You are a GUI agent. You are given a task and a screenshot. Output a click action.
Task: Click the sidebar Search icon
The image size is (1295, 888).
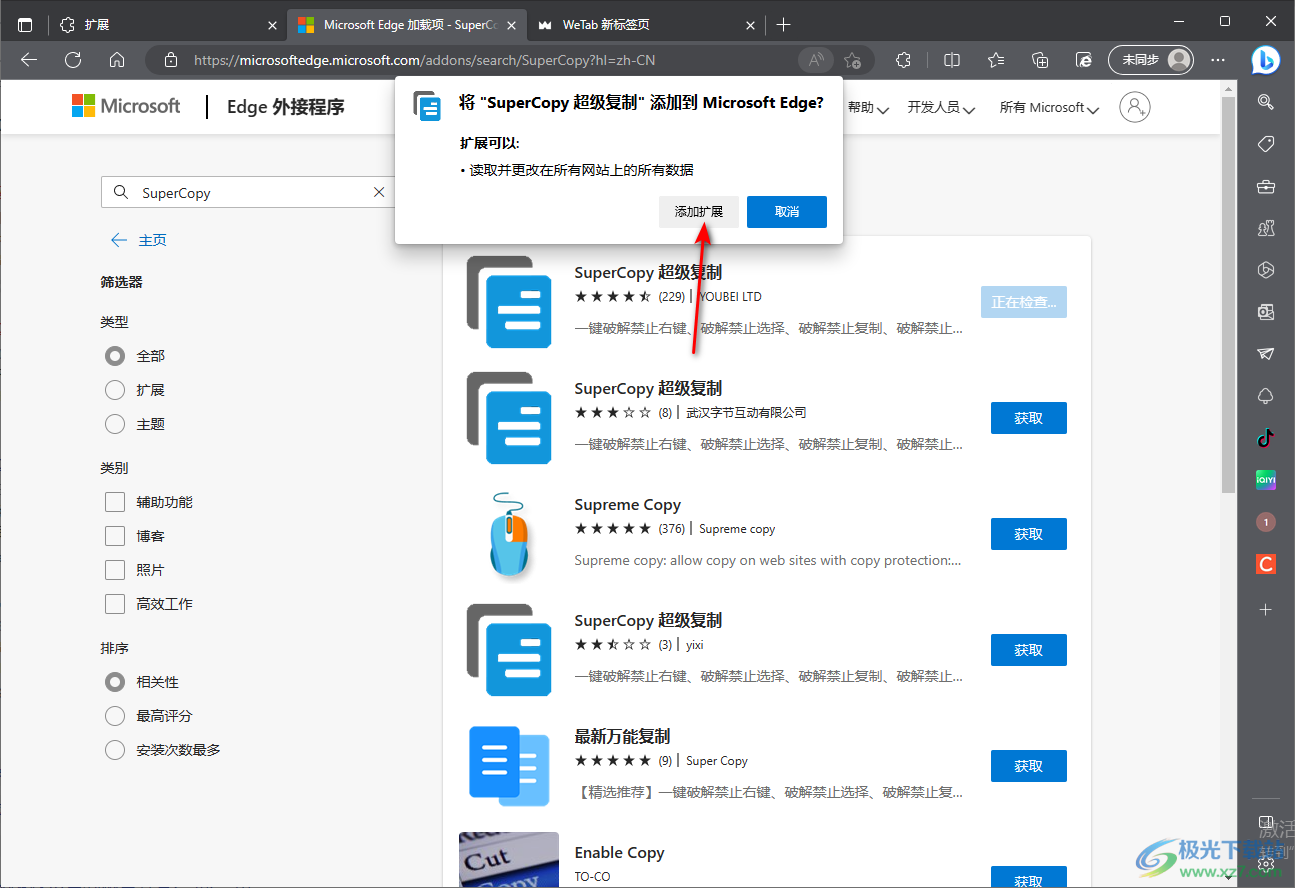(x=1266, y=101)
